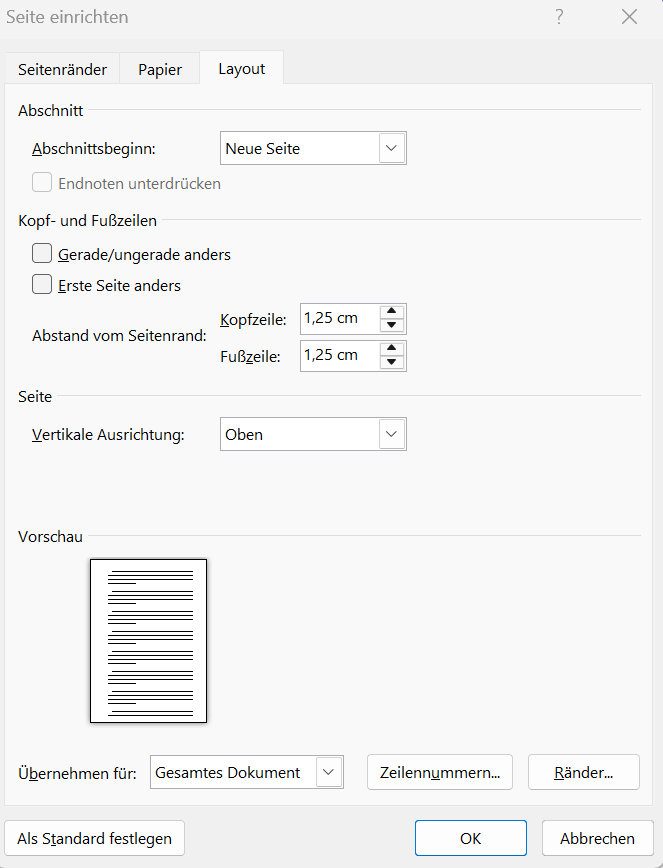
Task: Increase Fußzeile distance with up arrow
Action: point(392,348)
